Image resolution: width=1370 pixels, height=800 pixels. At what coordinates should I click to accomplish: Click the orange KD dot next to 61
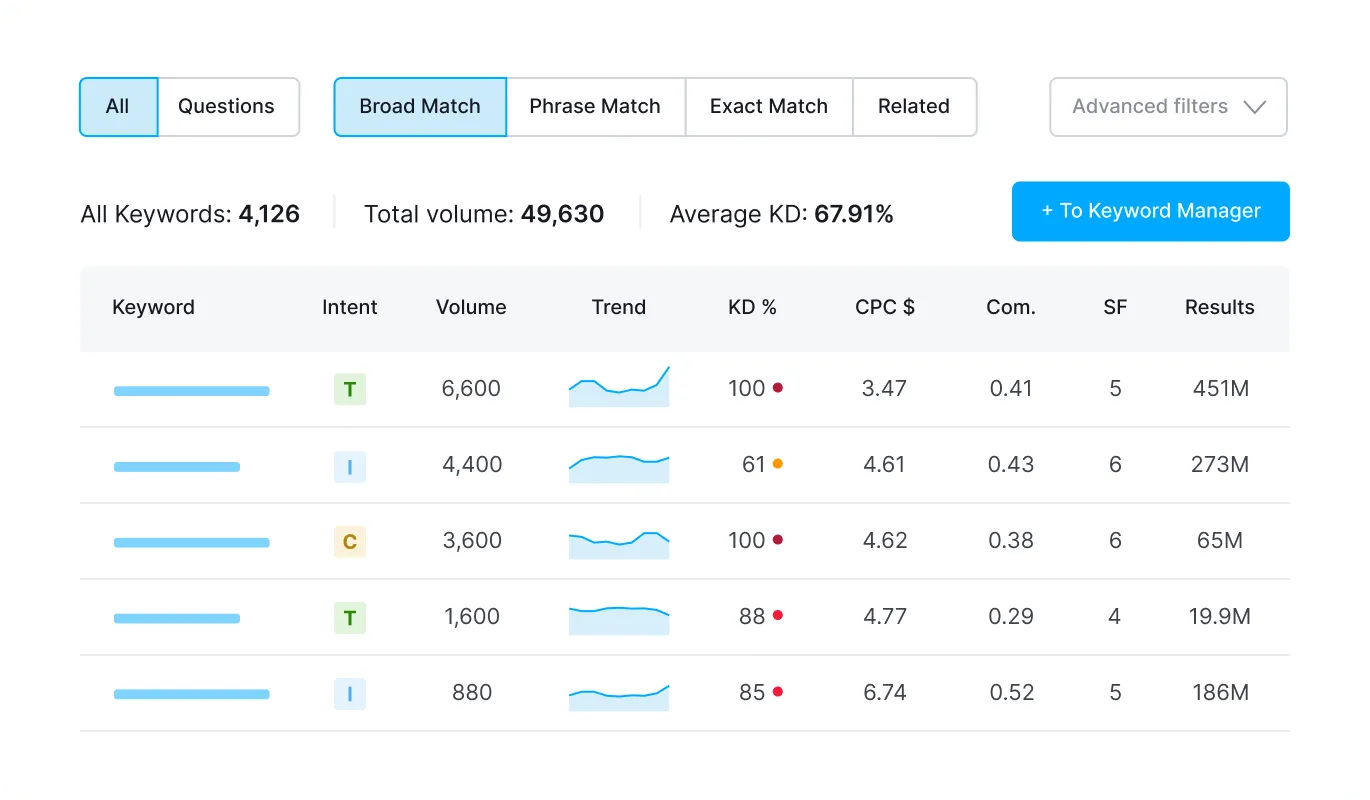click(778, 464)
